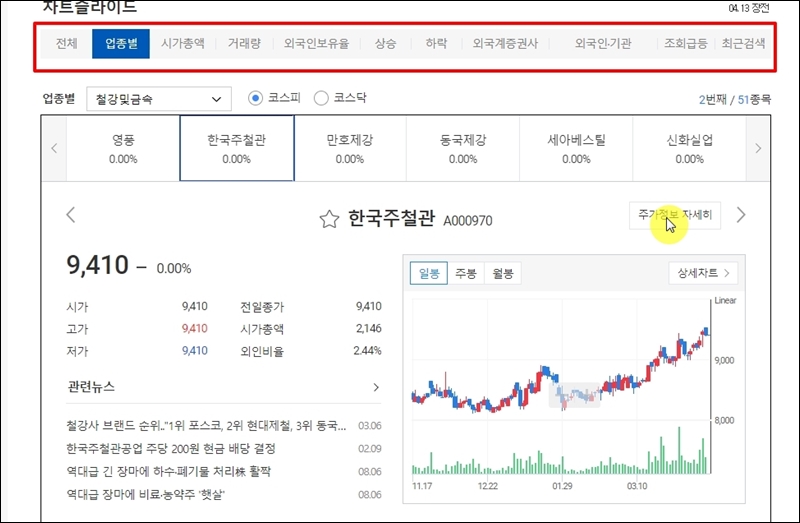Switch to the 시가총액 tab
The image size is (800, 523).
(x=183, y=44)
